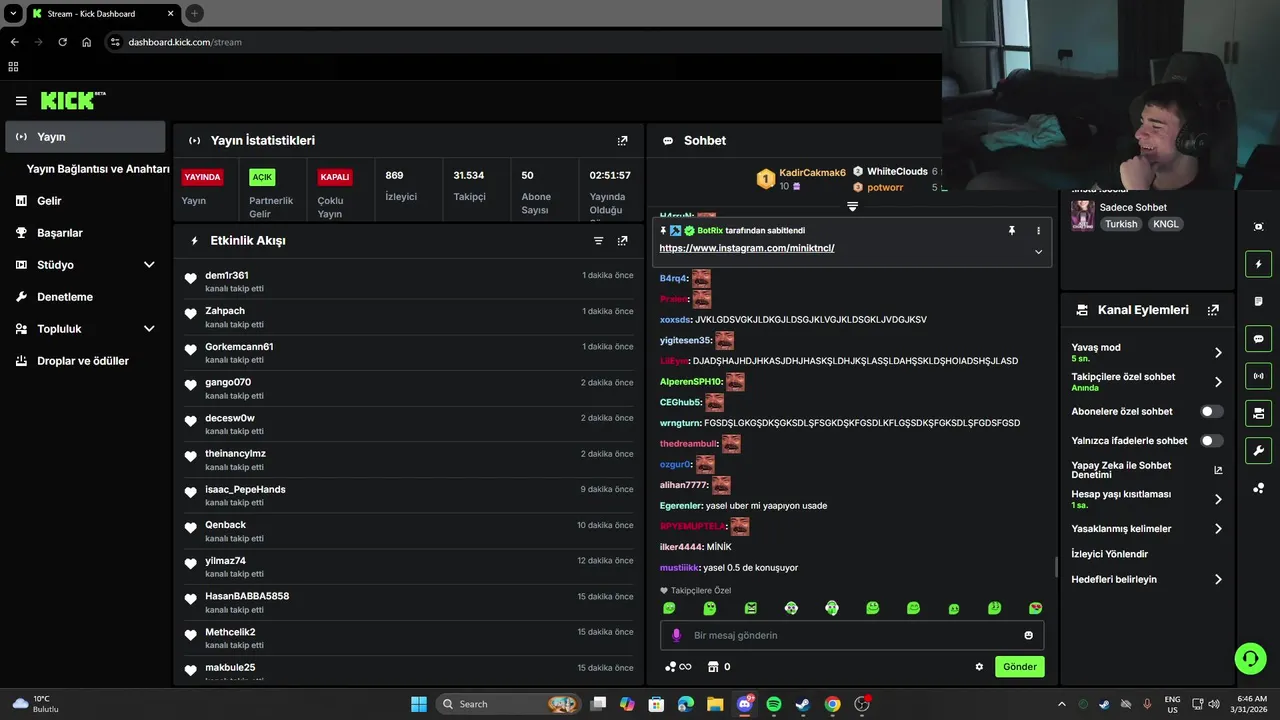Image resolution: width=1280 pixels, height=720 pixels.
Task: Expand the Topluluk sidebar section
Action: 149,329
